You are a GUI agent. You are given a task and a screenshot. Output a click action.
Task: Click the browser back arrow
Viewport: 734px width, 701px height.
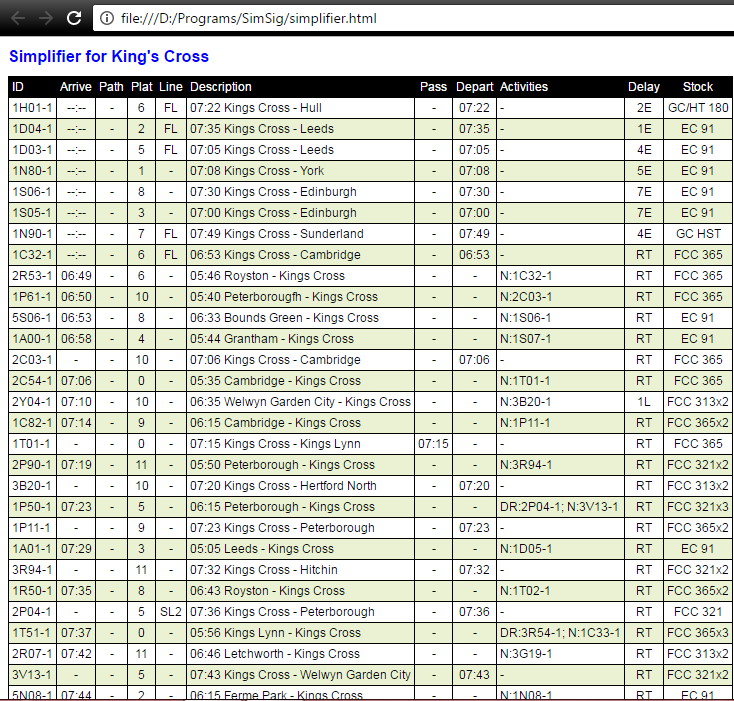18,18
